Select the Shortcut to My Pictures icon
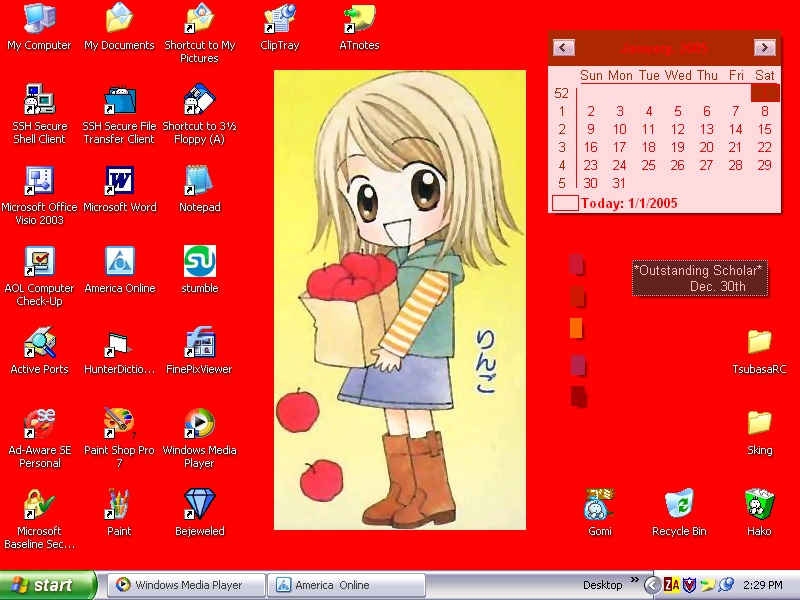The height and width of the screenshot is (600, 800). coord(199,19)
